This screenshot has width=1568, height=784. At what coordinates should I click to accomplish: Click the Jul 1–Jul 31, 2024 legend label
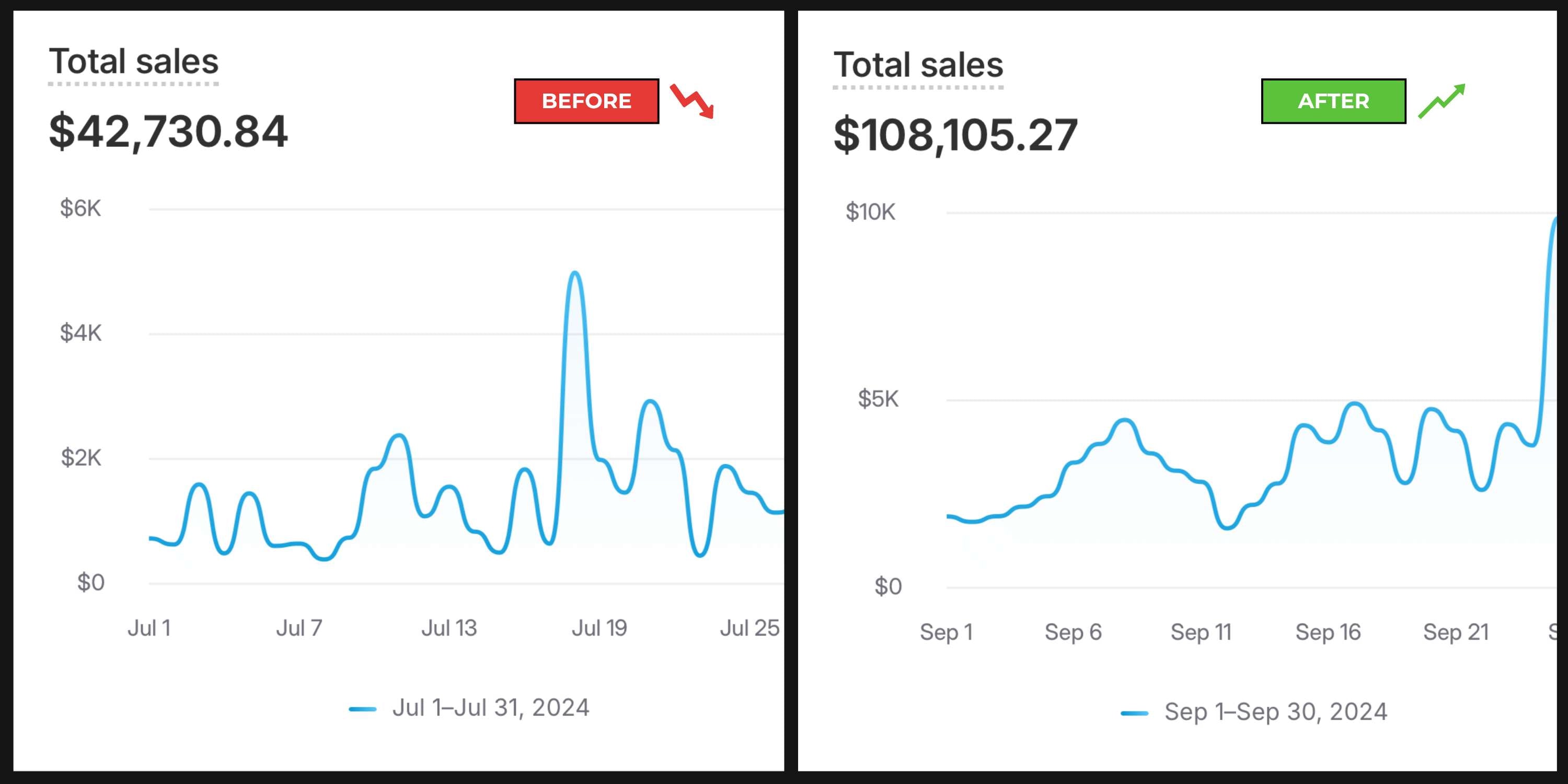coord(491,708)
